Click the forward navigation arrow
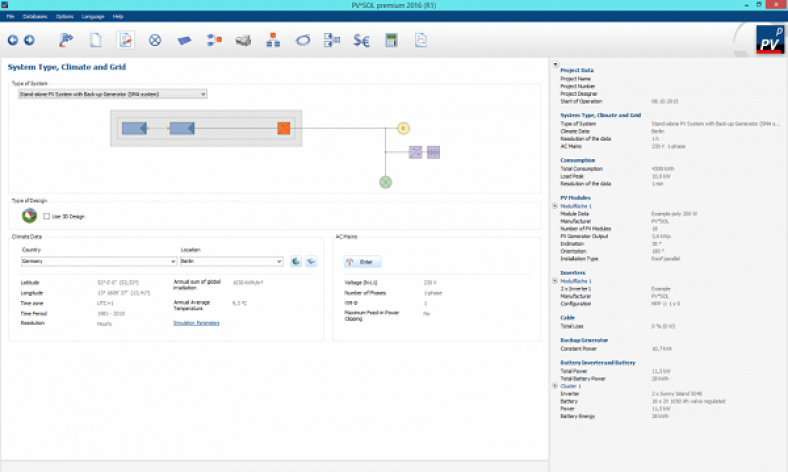Screen dimensions: 788x472 29,40
